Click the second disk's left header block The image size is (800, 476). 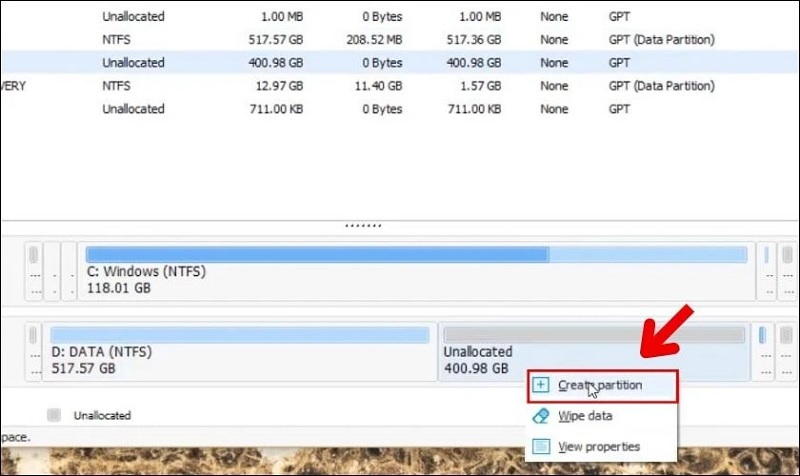tap(33, 350)
